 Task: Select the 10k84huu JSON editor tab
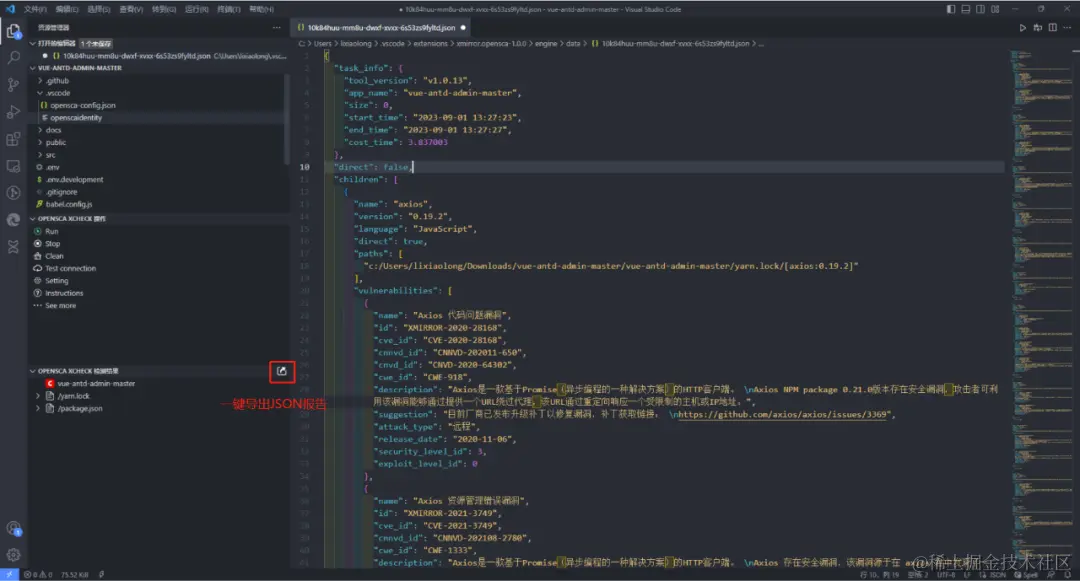(381, 28)
